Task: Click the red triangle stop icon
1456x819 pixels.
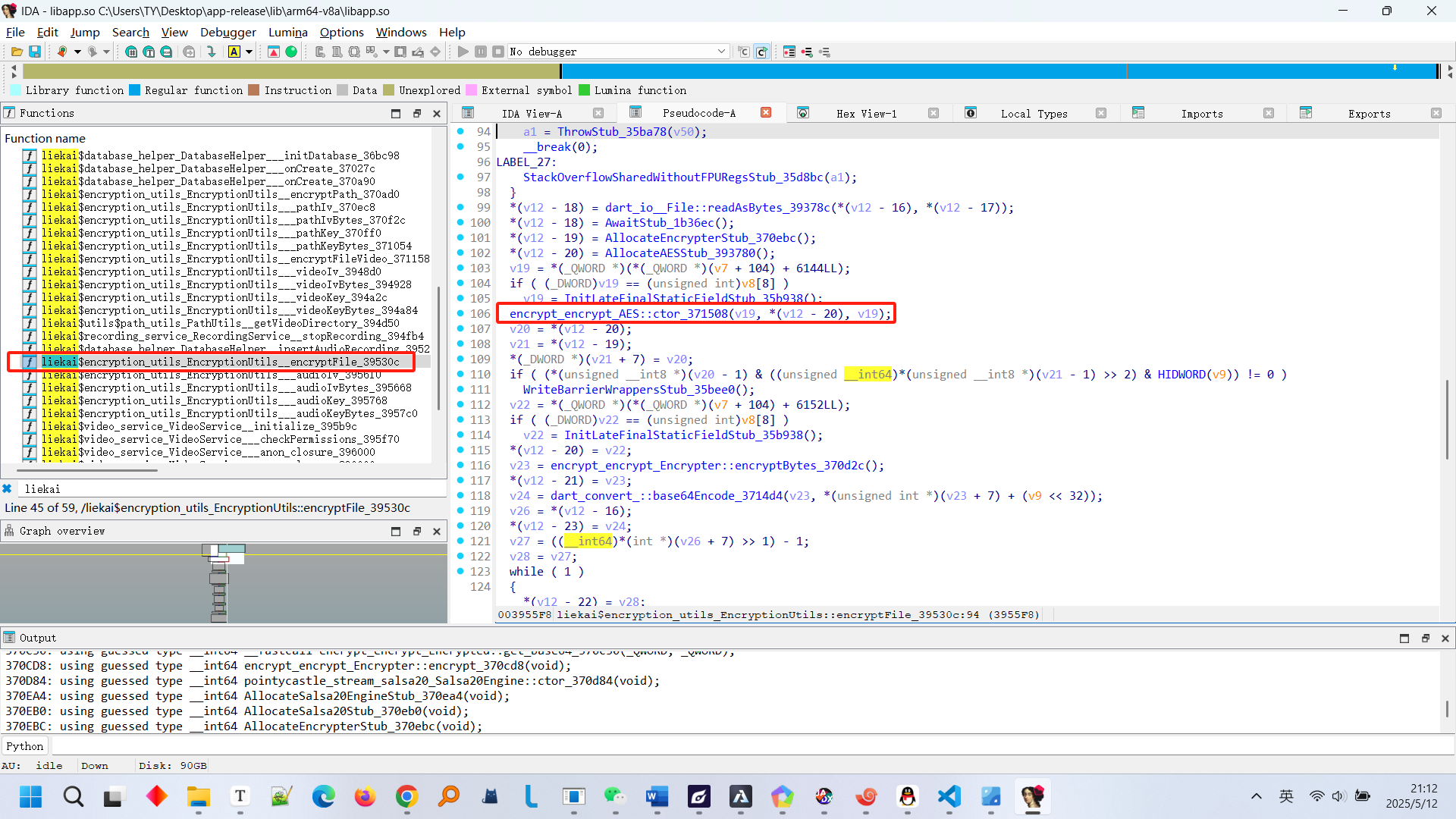Action: click(x=274, y=52)
